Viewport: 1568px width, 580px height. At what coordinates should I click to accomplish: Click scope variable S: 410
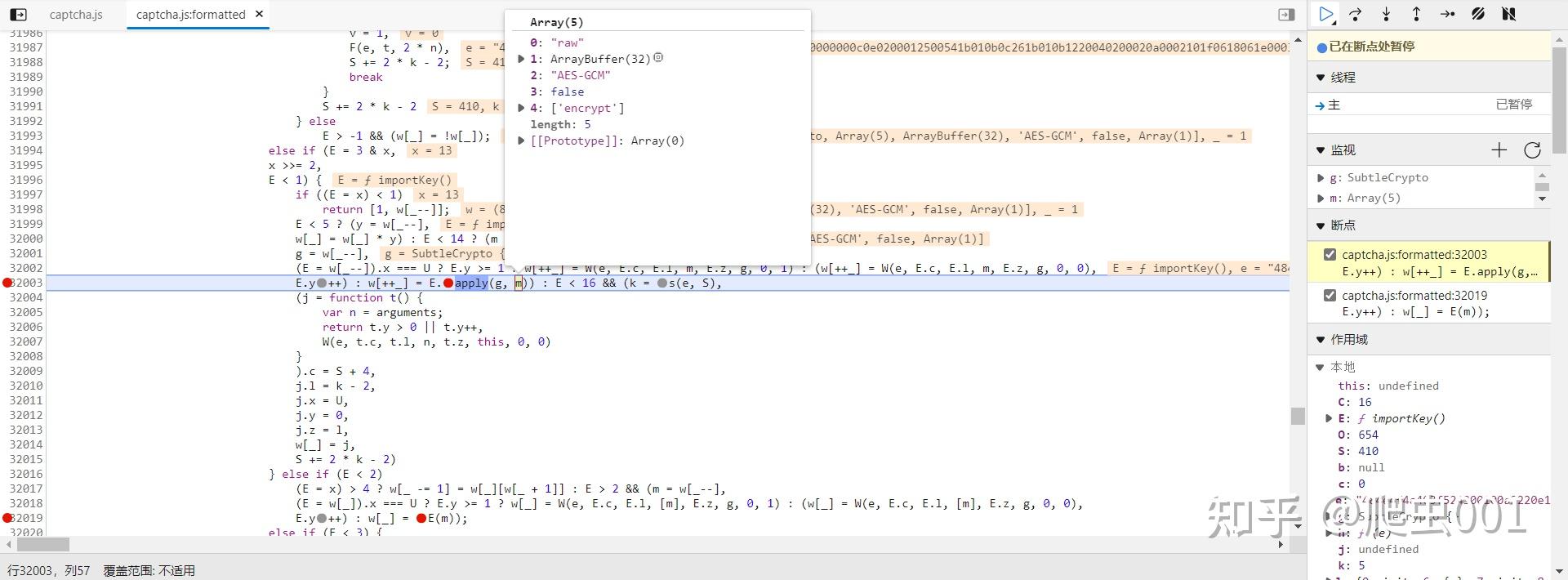(1358, 451)
